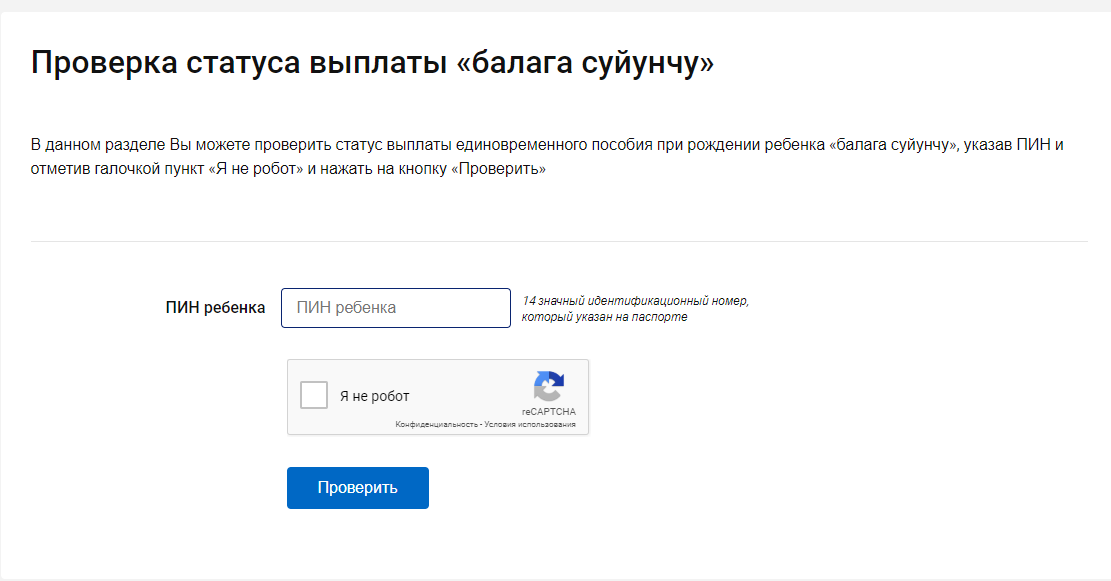Click the description line starting «В данном разделе»
Screen dimensions: 1111x581
547,145
